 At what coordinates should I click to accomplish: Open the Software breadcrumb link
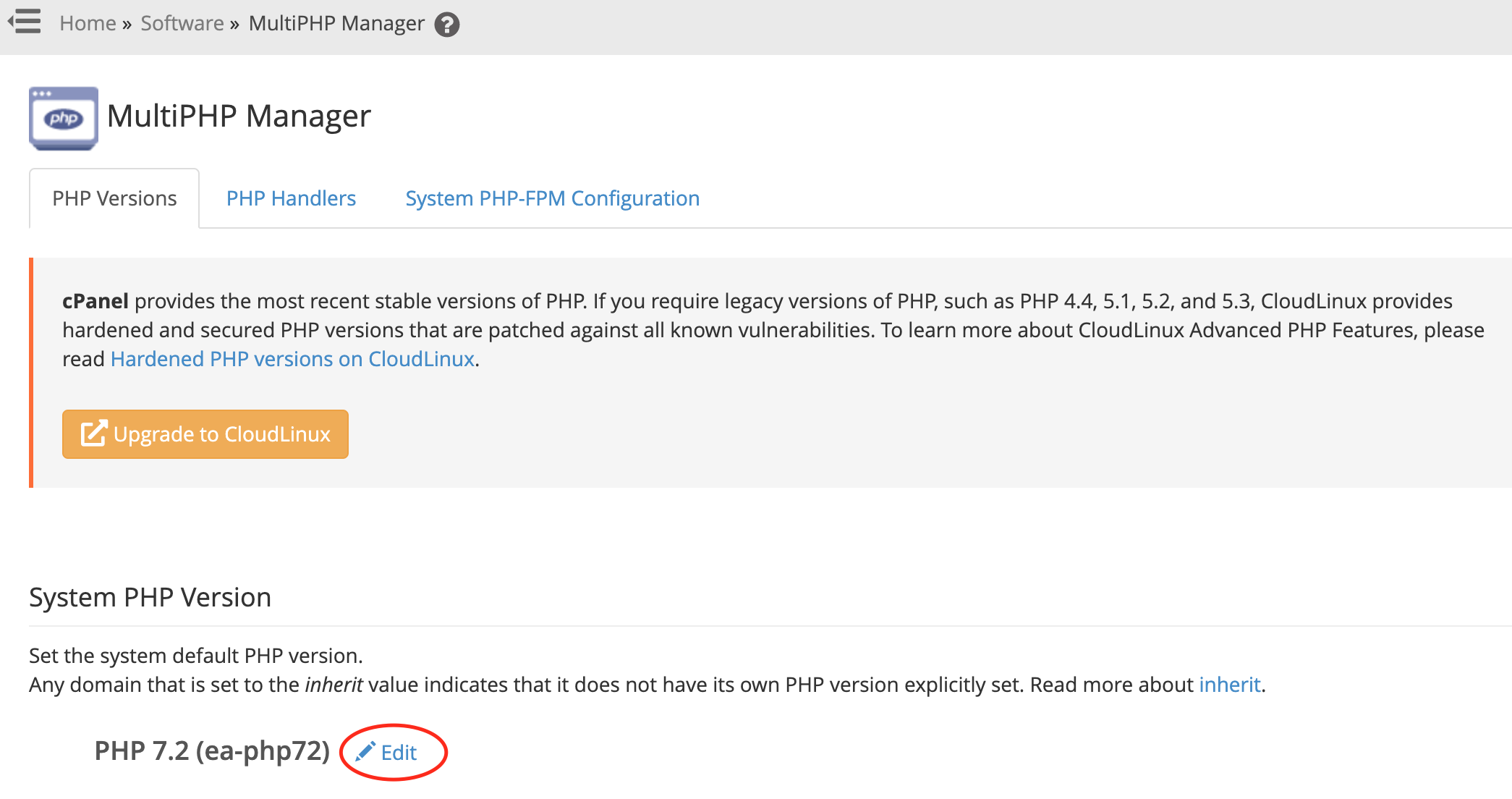182,23
